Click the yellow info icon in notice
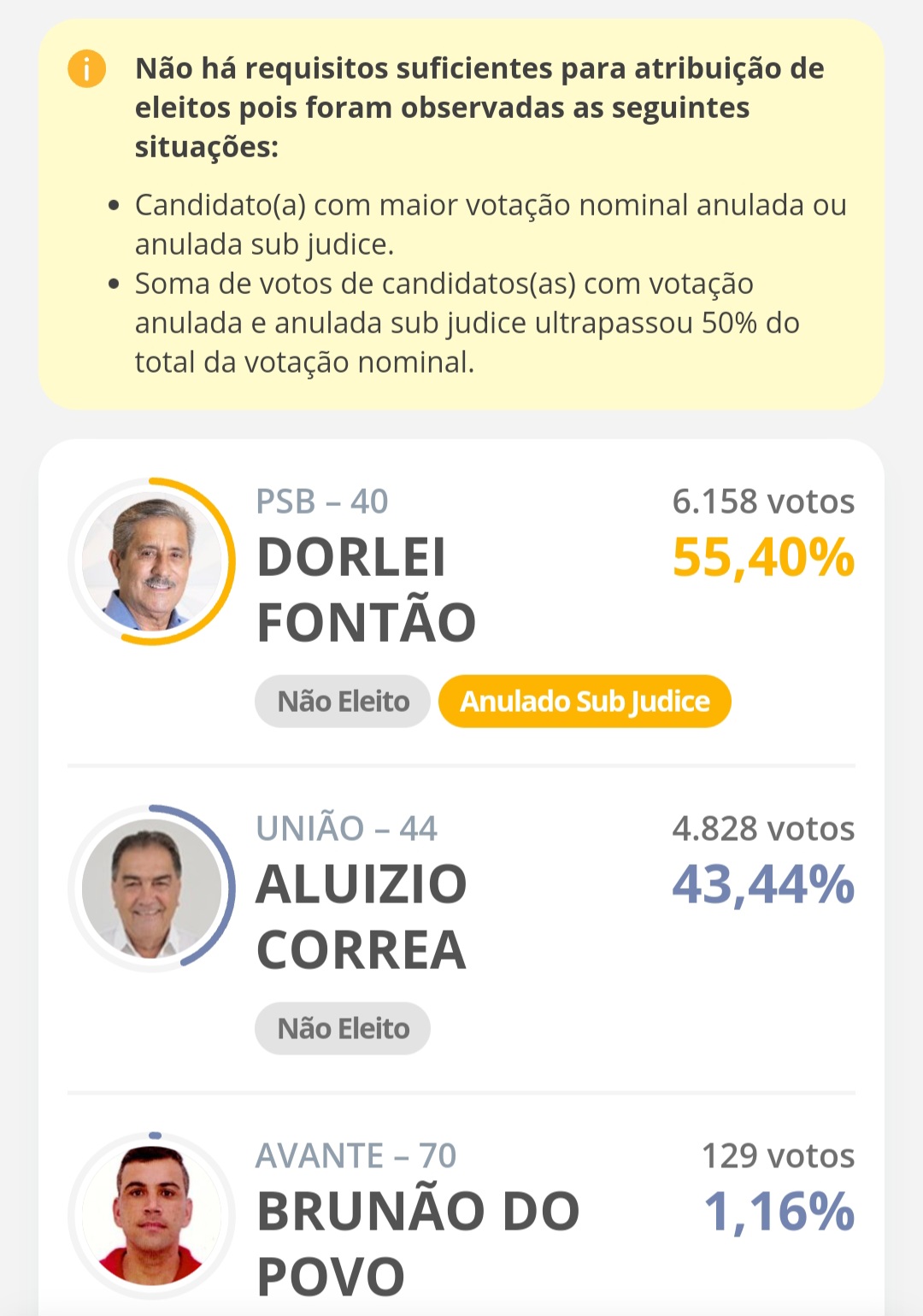The height and width of the screenshot is (1316, 923). pyautogui.click(x=86, y=68)
